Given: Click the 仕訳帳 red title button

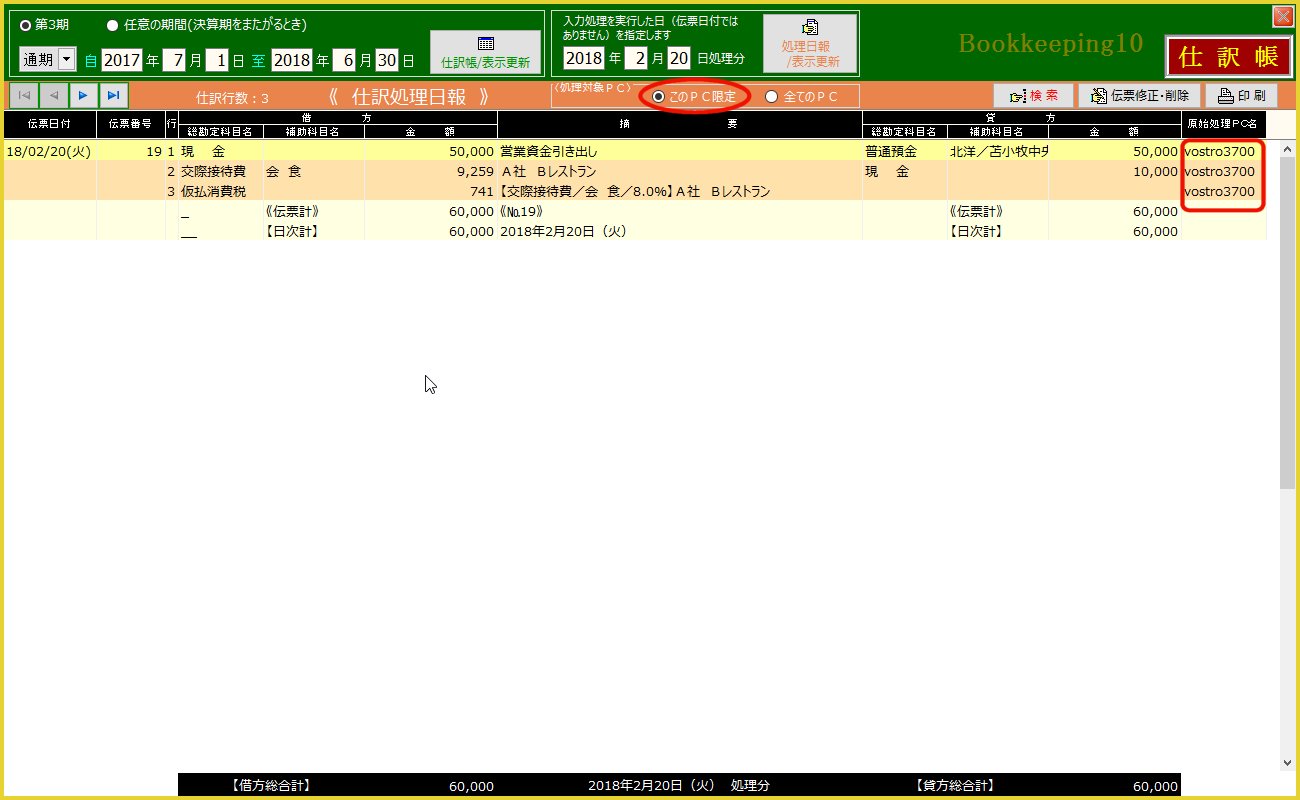Looking at the screenshot, I should tap(1228, 57).
